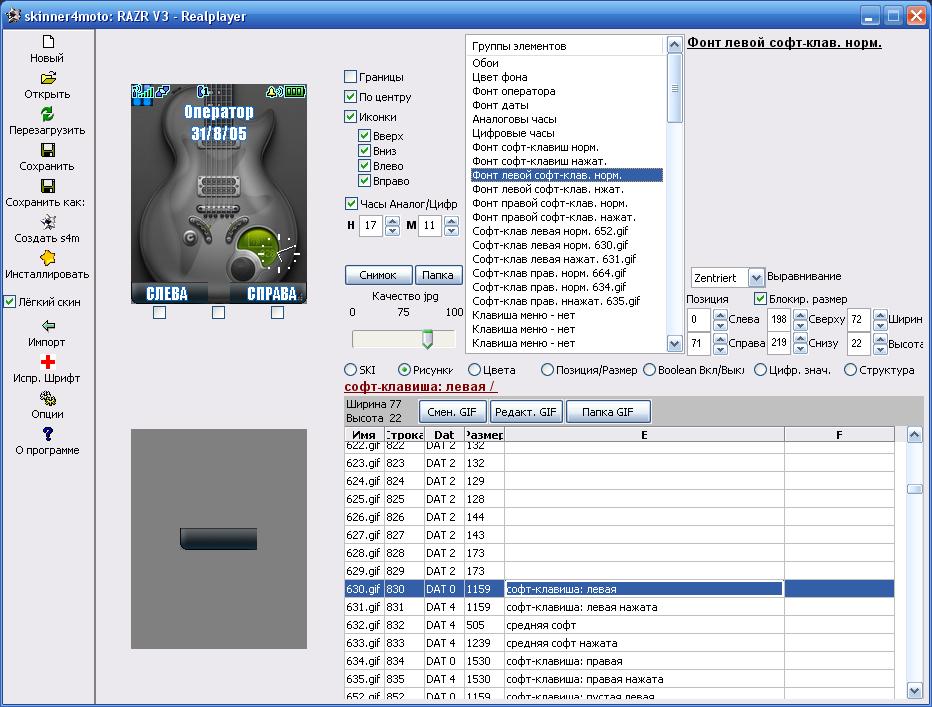Uncheck the Вниз checkbox
The image size is (932, 707).
point(364,150)
